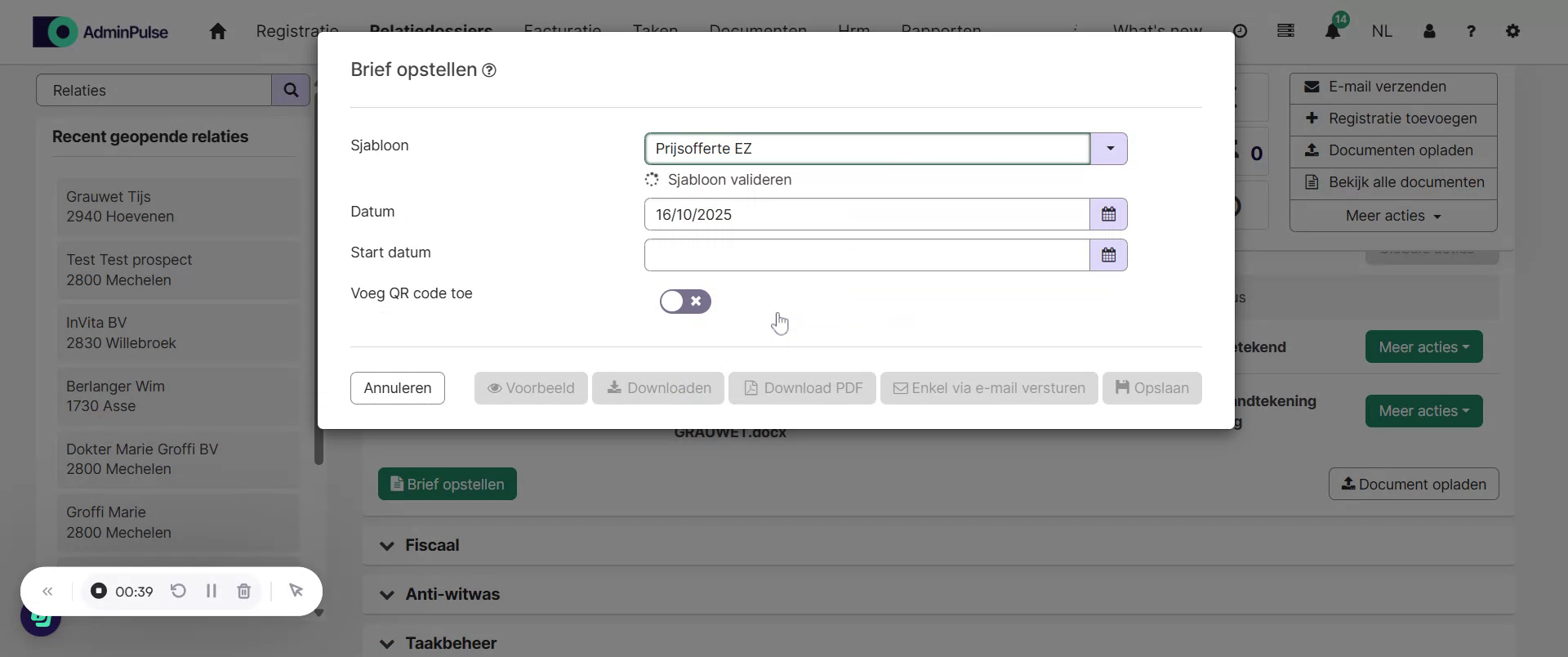The width and height of the screenshot is (1568, 657).
Task: Stop the screen recording
Action: pyautogui.click(x=99, y=591)
